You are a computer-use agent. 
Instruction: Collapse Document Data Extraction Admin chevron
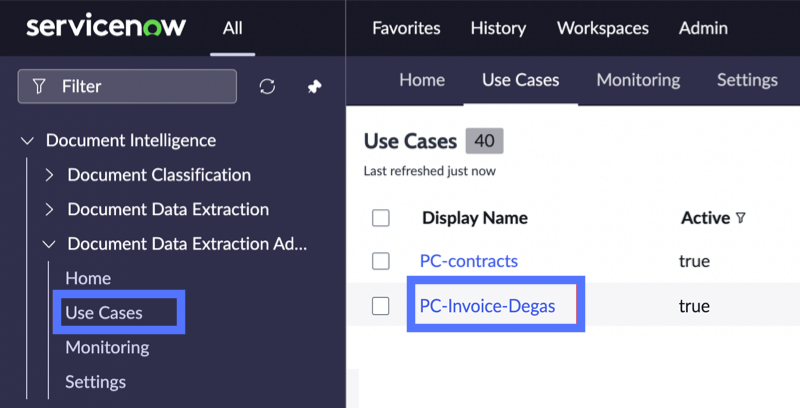coord(49,244)
